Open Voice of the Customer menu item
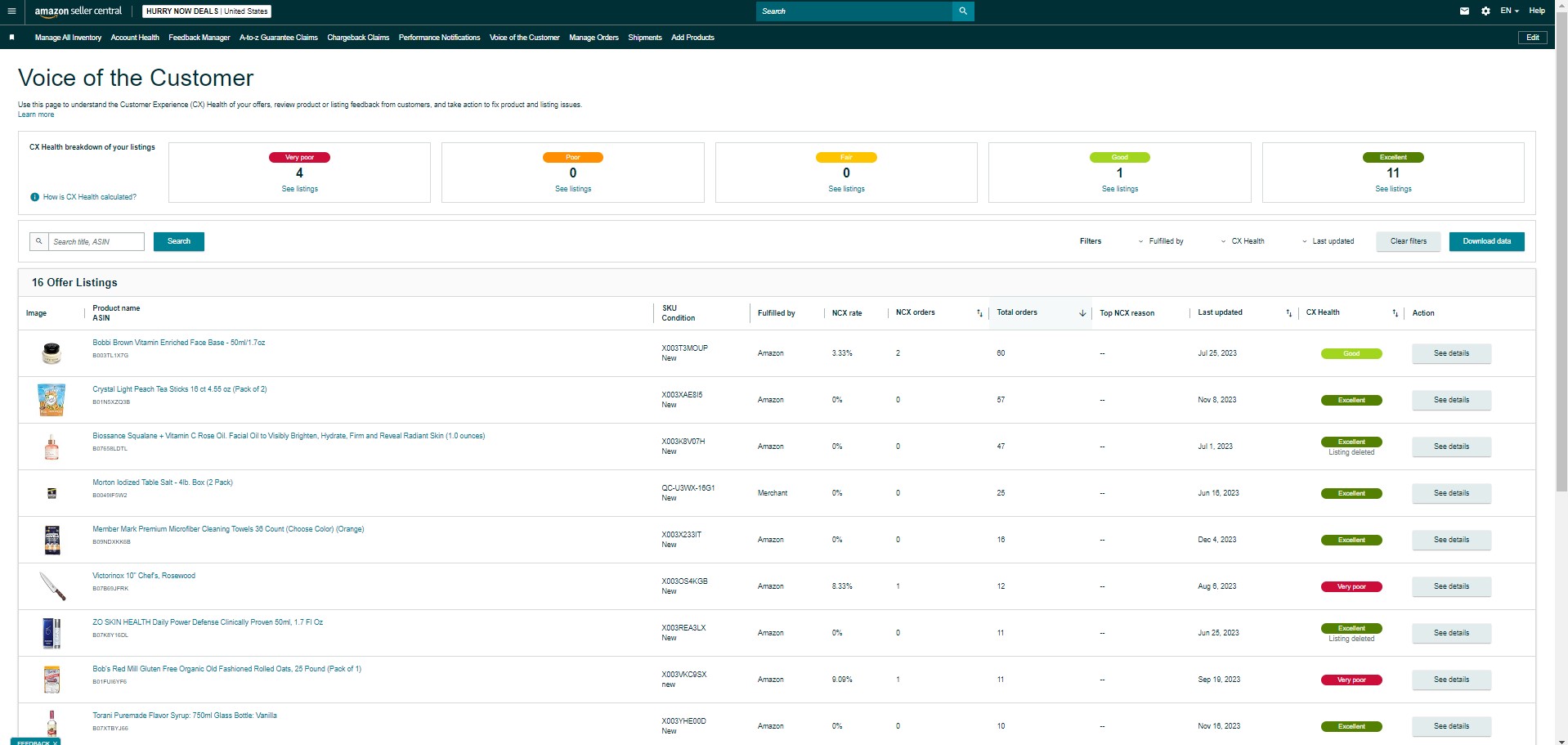Image resolution: width=1568 pixels, height=745 pixels. coord(525,38)
